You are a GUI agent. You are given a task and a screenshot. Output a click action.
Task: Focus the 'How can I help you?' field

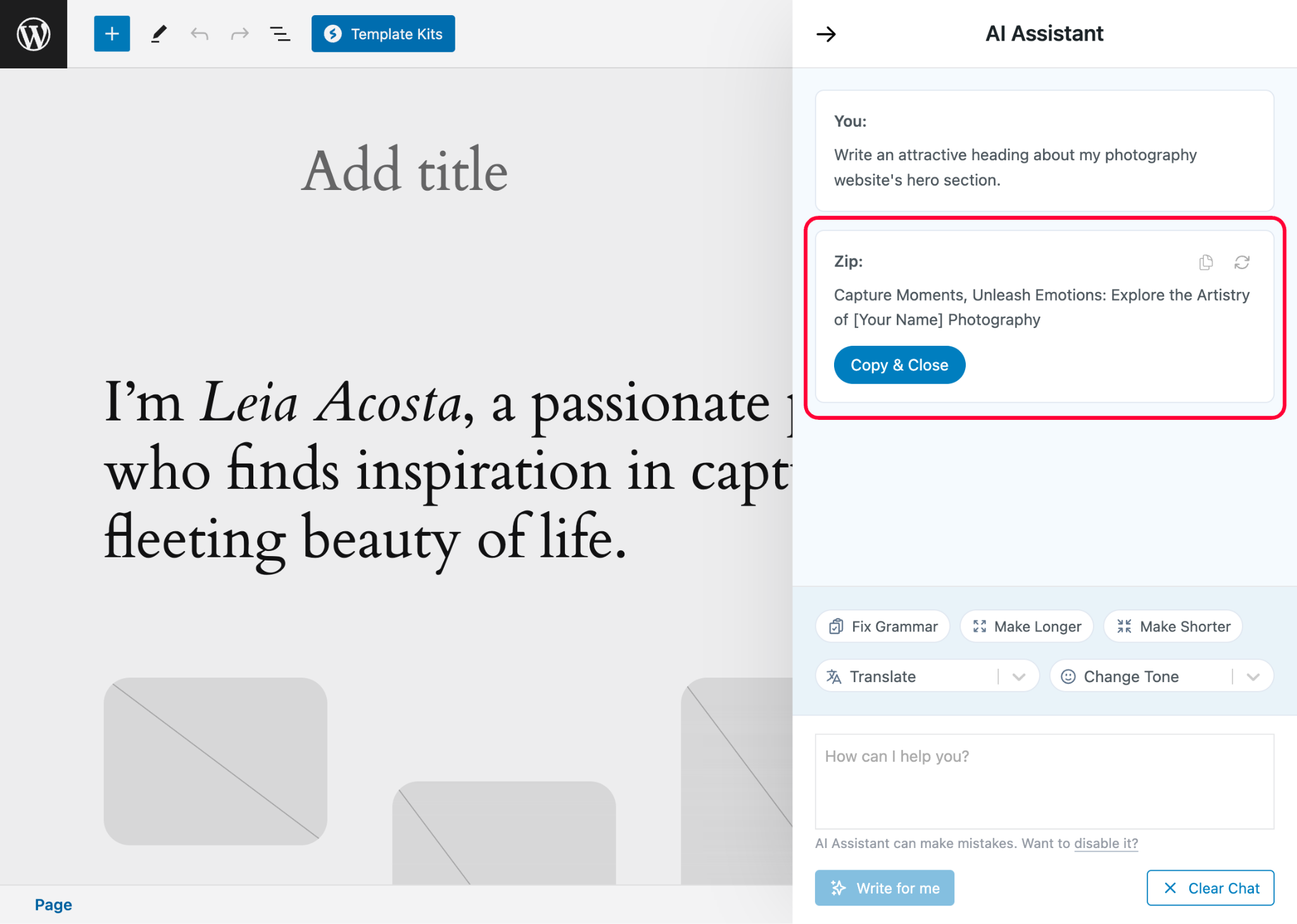tap(1044, 781)
